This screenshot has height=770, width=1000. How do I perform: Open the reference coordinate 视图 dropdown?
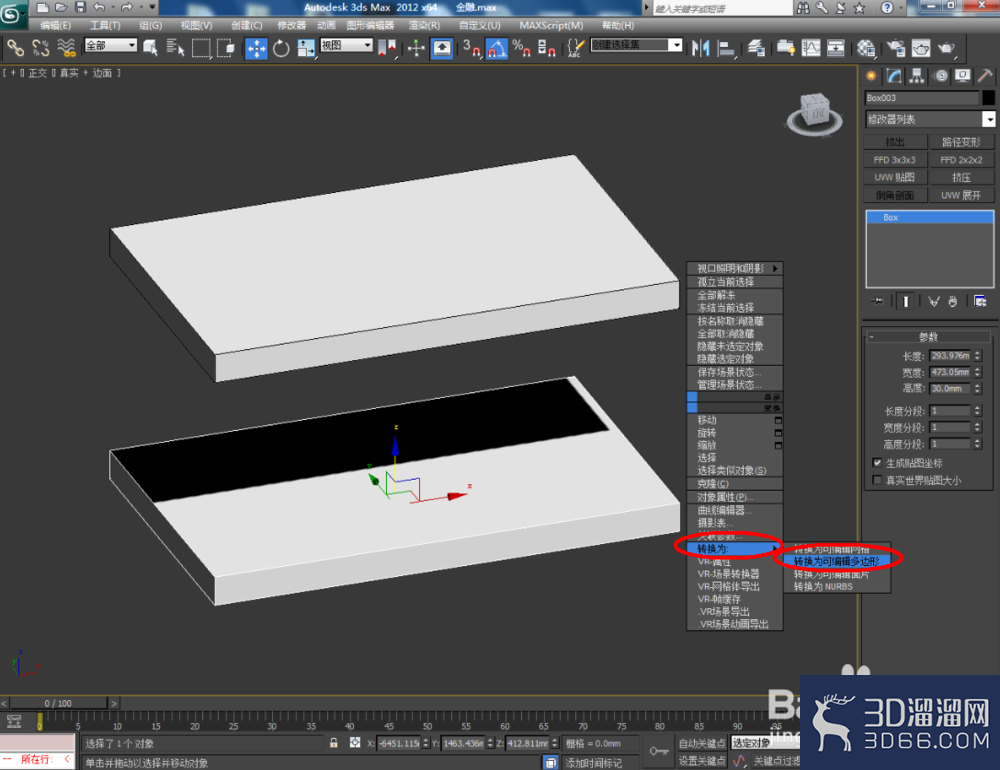point(346,45)
